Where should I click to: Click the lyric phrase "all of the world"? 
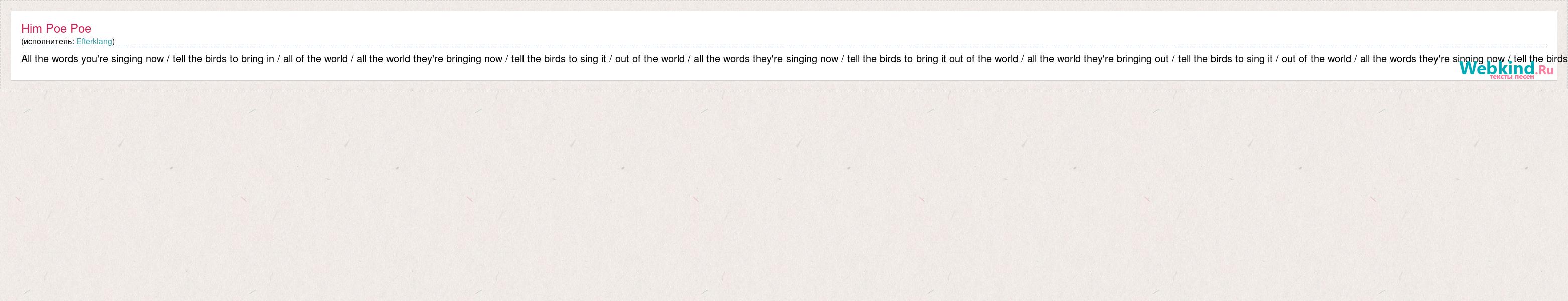[x=315, y=59]
